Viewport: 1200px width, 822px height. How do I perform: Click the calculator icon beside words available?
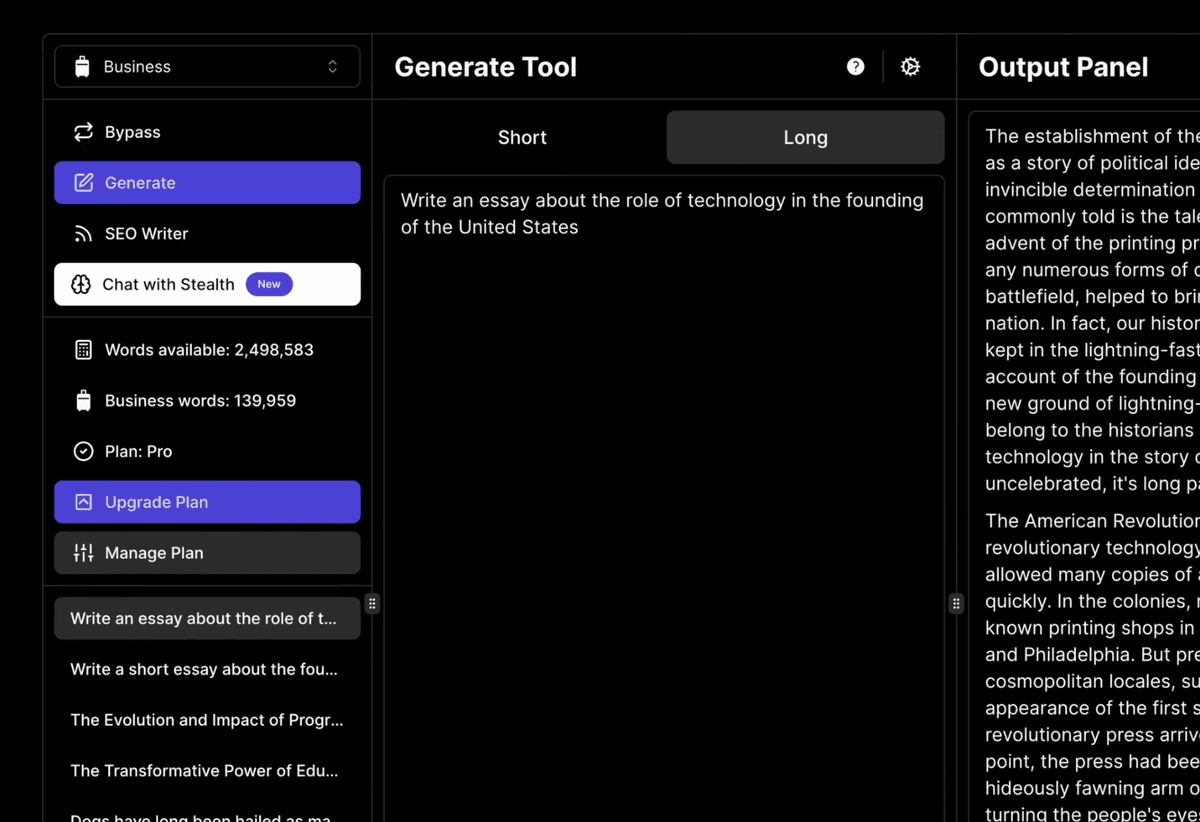84,349
